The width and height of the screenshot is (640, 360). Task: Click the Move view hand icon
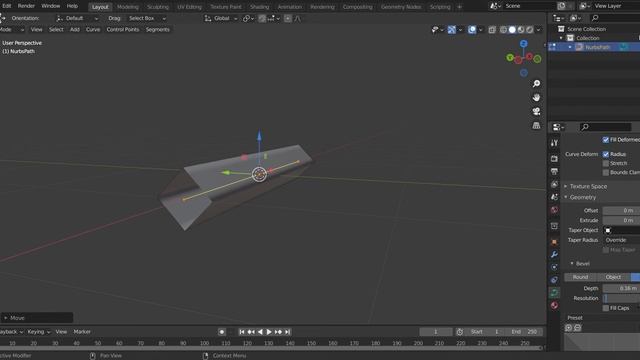536,98
